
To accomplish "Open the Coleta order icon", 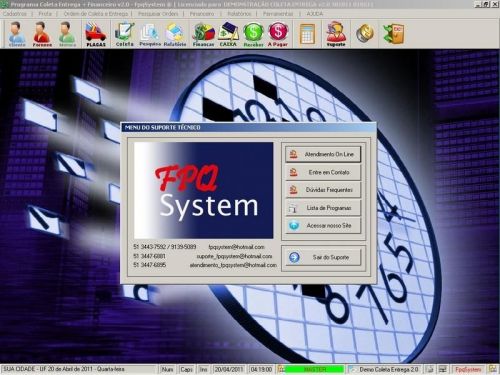I will 125,34.
